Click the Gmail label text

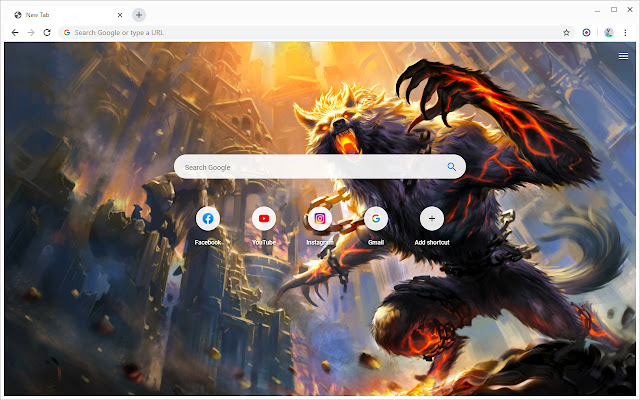coord(376,242)
